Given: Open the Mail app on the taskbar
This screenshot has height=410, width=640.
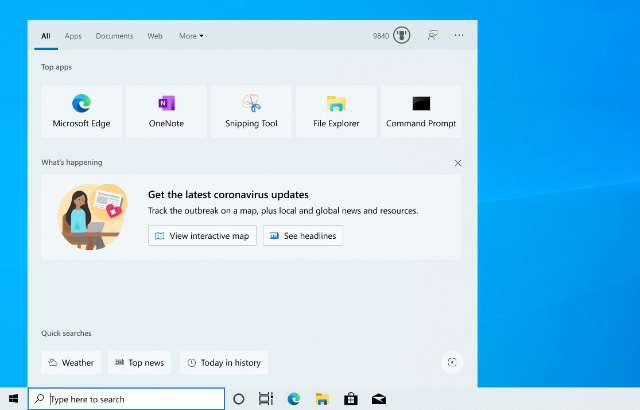Looking at the screenshot, I should point(379,399).
